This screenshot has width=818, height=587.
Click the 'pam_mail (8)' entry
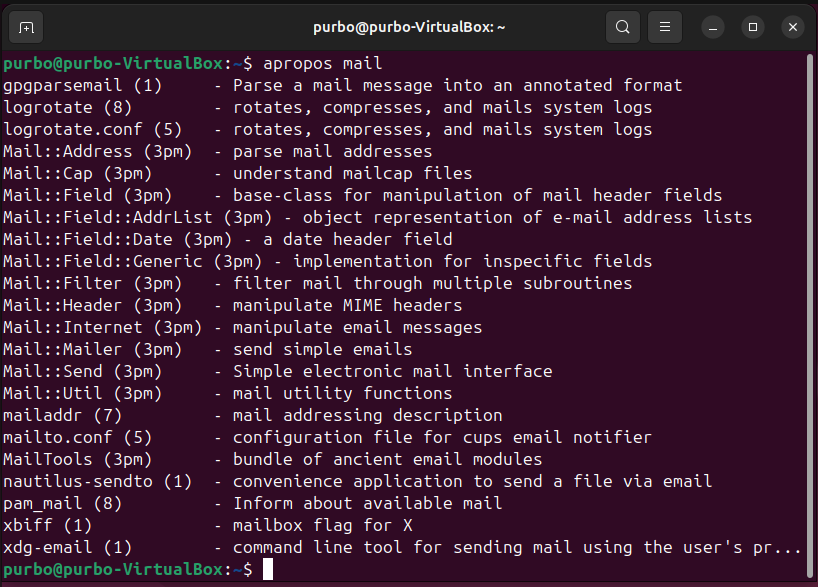click(x=63, y=503)
